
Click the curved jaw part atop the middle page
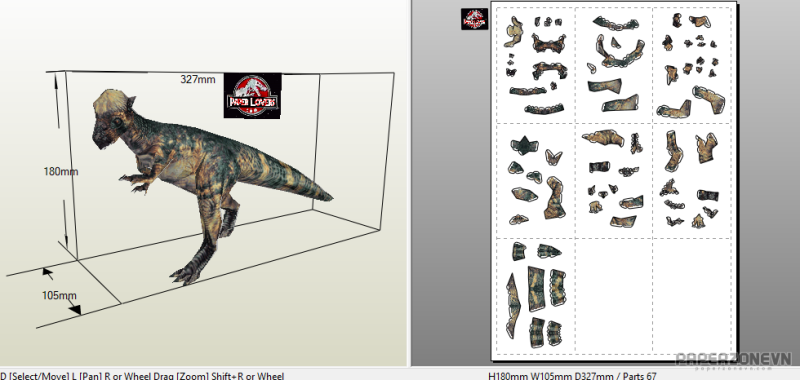(616, 23)
